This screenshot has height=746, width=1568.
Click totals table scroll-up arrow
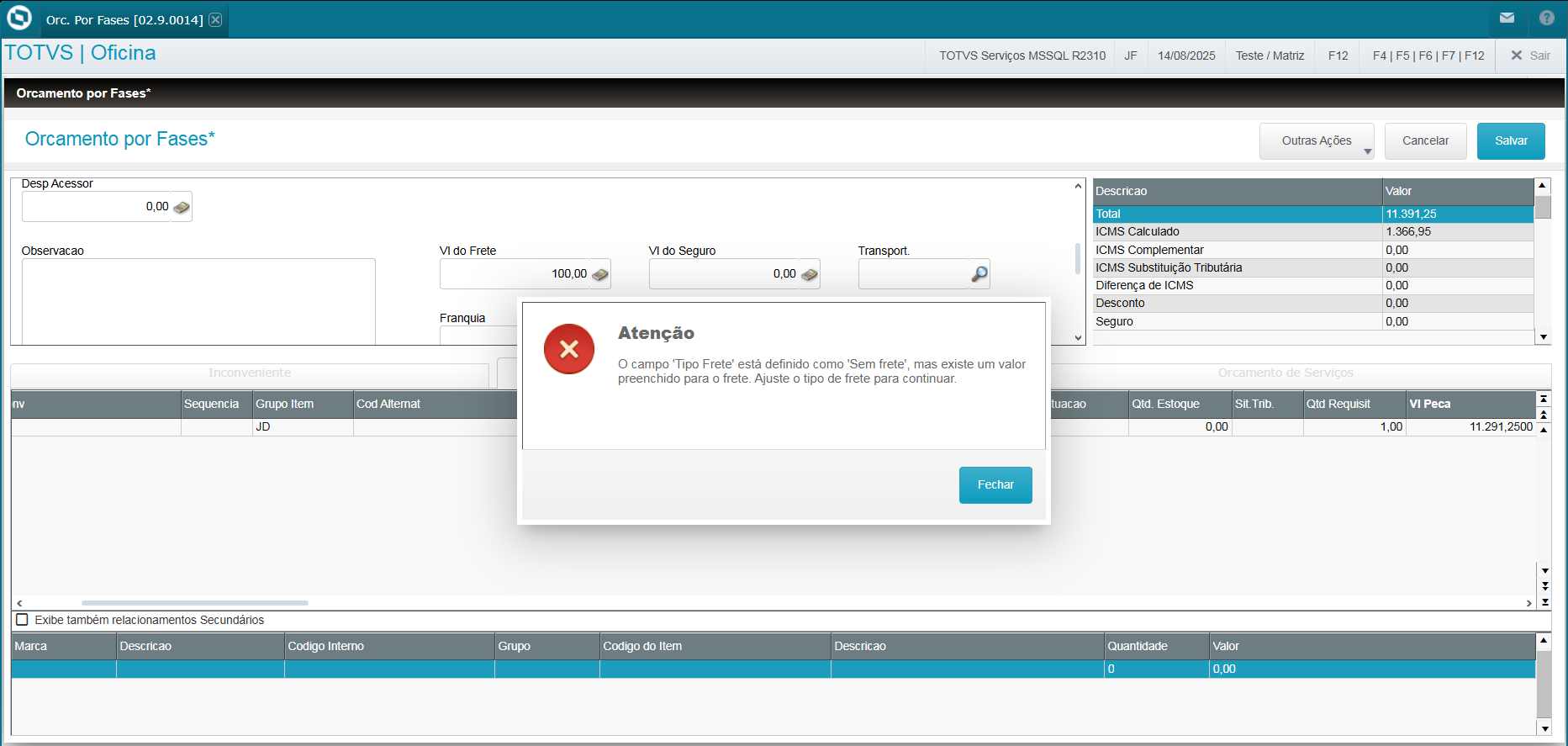pyautogui.click(x=1543, y=185)
